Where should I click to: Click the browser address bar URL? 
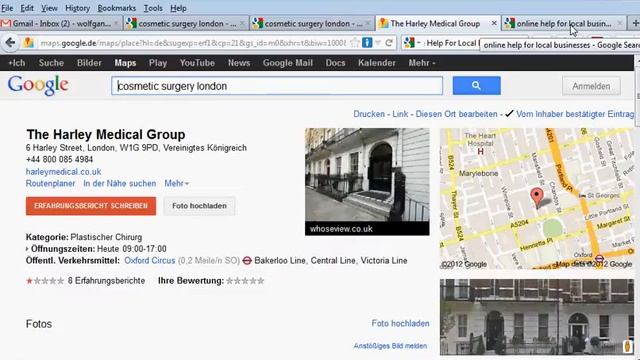(193, 43)
